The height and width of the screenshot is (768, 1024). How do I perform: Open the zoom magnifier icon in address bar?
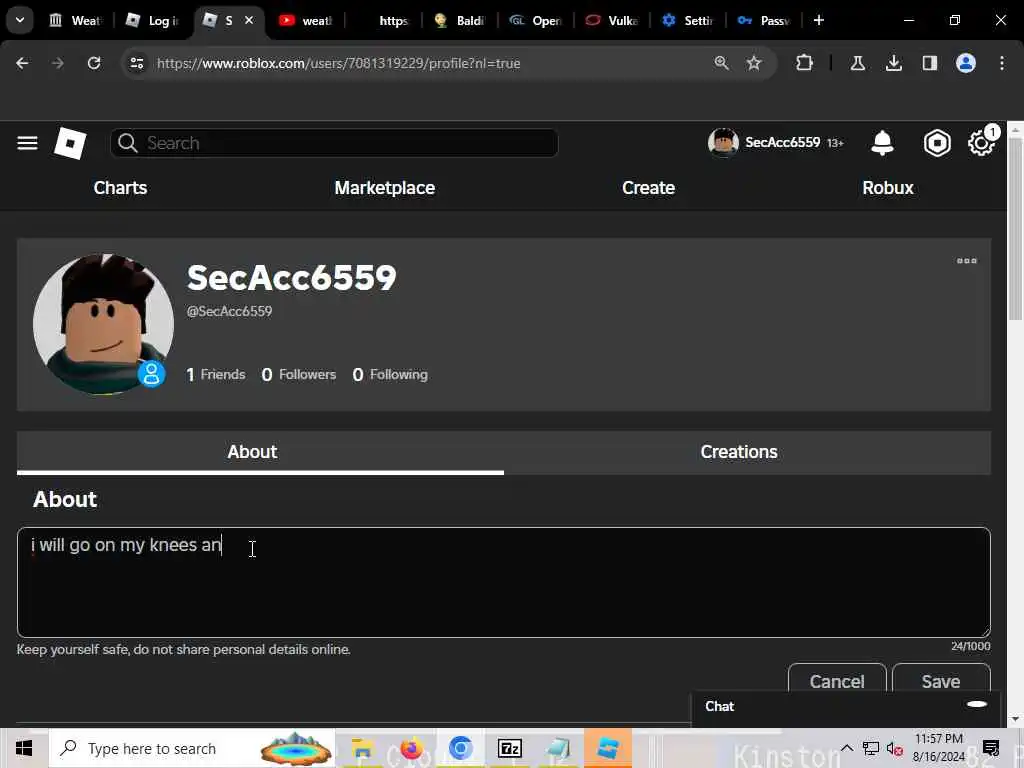point(721,63)
